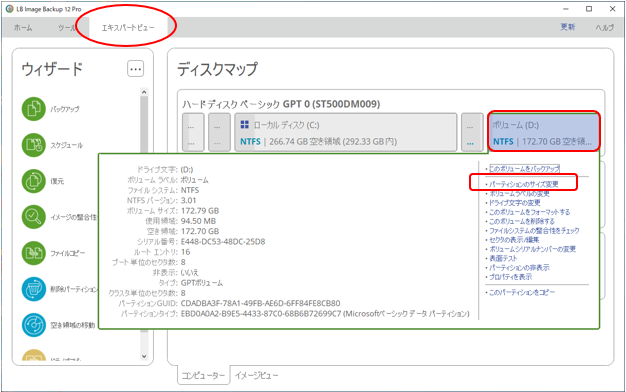Open the 削除パーティション wizard icon
626x392 pixels.
(x=34, y=289)
